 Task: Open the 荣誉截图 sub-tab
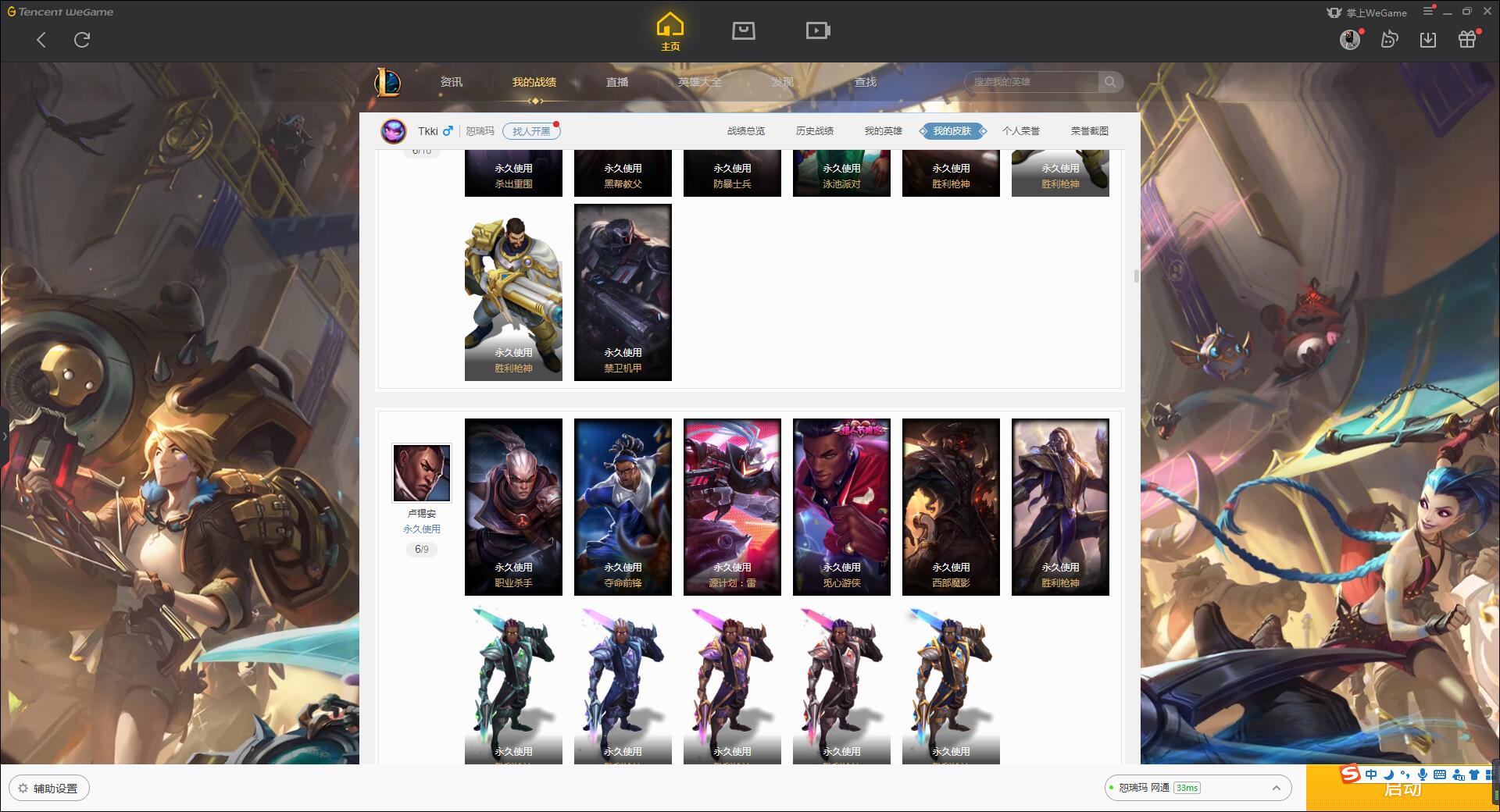pyautogui.click(x=1090, y=131)
